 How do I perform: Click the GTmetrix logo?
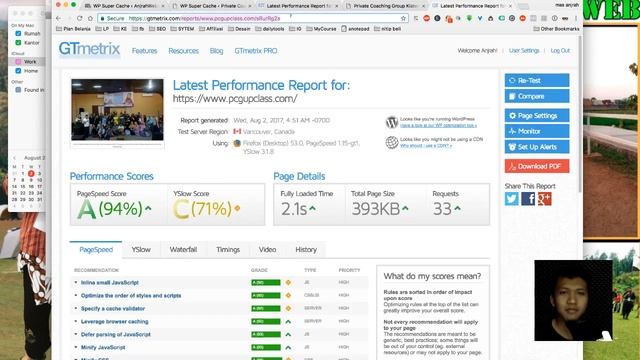pos(89,49)
